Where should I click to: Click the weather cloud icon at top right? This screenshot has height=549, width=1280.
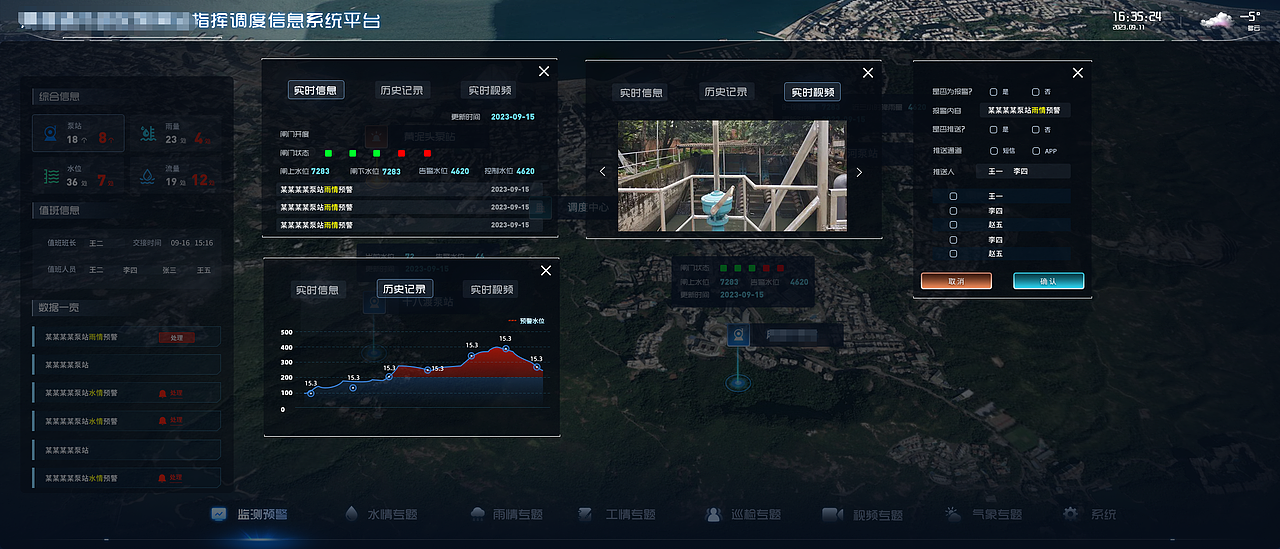click(1217, 19)
